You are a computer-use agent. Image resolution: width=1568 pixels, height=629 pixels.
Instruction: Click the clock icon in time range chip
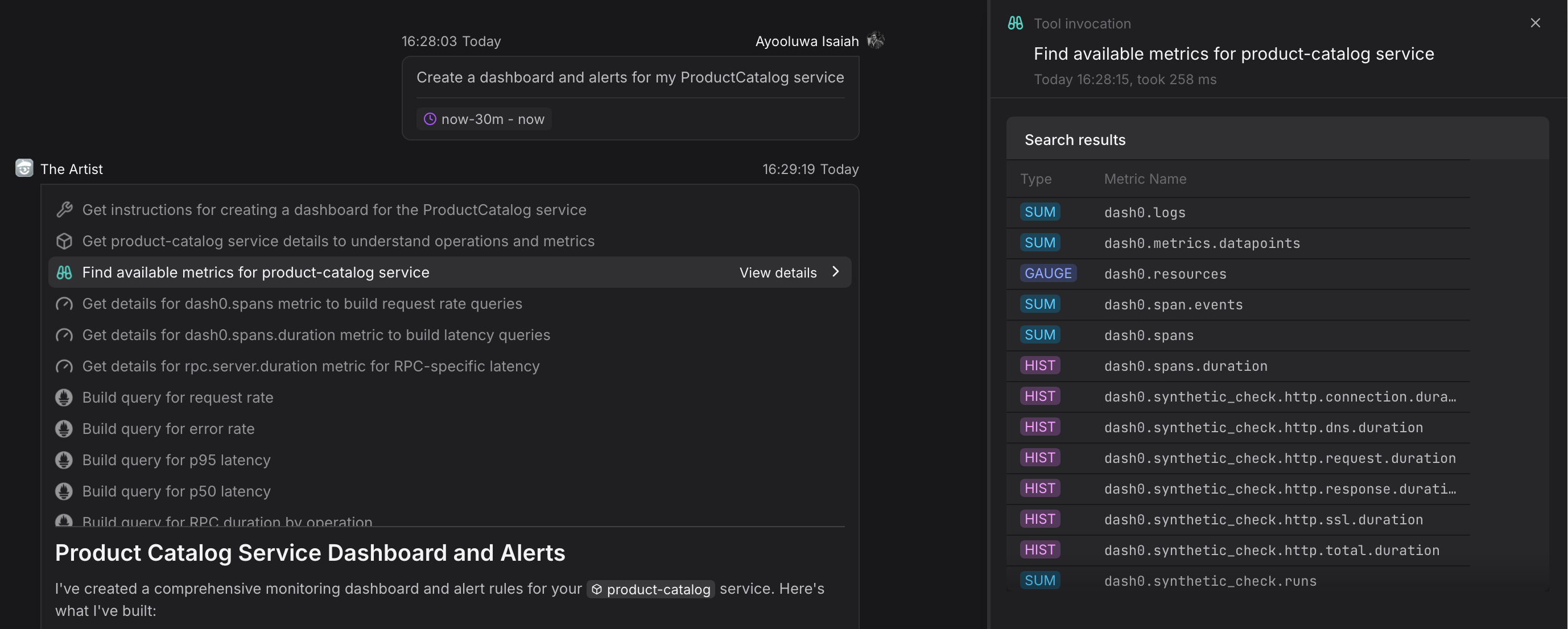coord(430,119)
